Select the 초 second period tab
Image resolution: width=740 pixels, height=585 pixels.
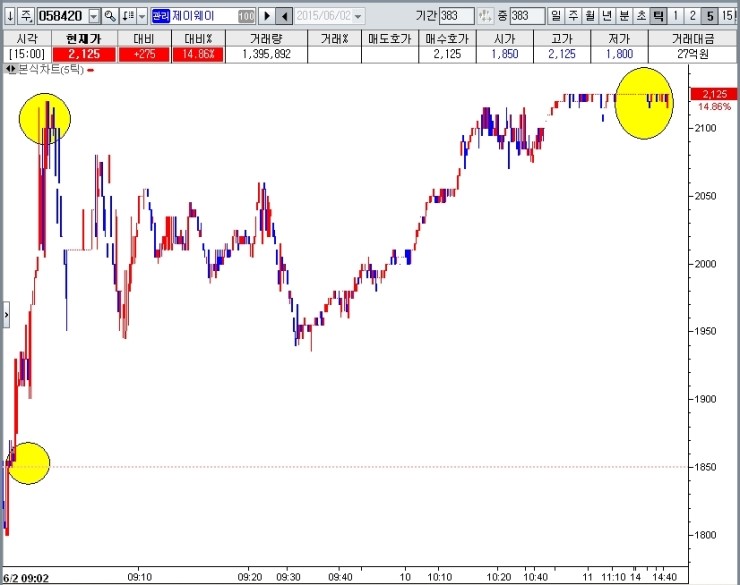click(641, 16)
